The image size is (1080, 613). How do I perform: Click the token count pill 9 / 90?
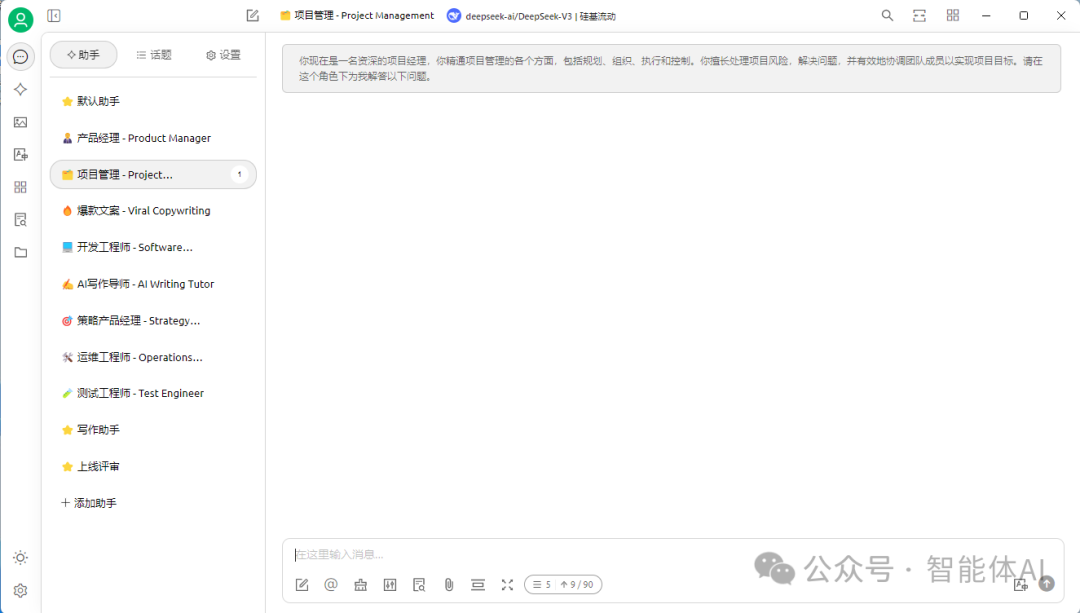[563, 585]
